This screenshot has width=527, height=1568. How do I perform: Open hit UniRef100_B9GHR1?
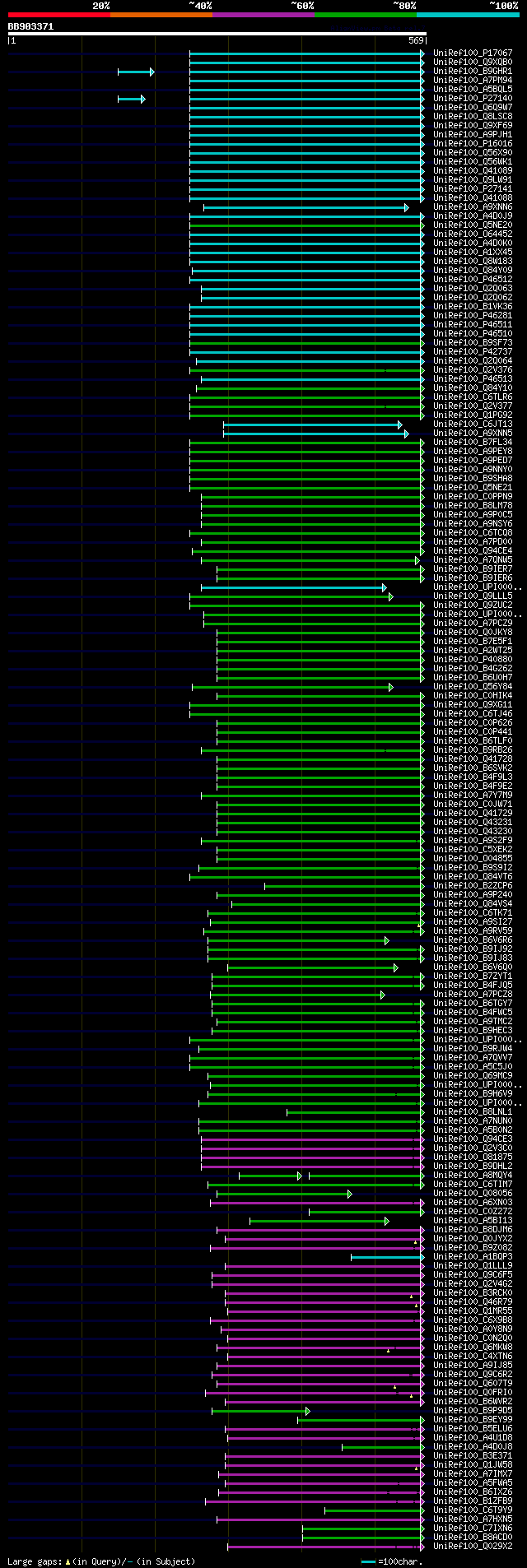point(473,71)
